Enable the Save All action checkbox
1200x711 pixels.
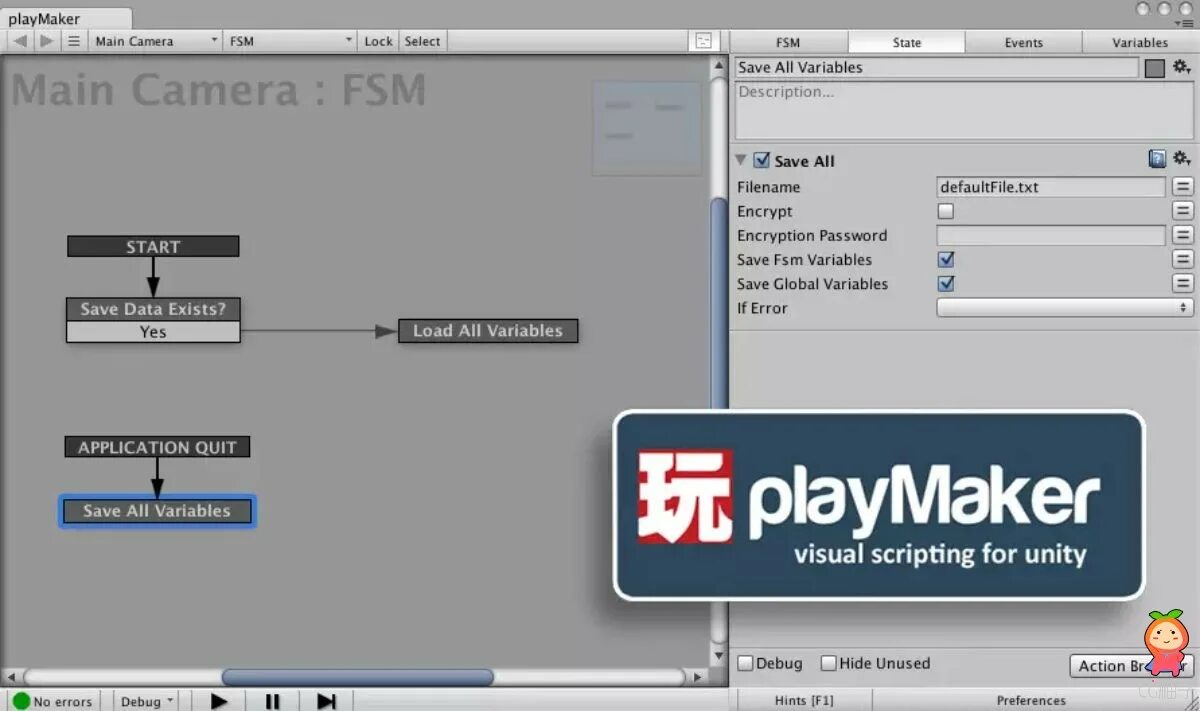tap(762, 160)
